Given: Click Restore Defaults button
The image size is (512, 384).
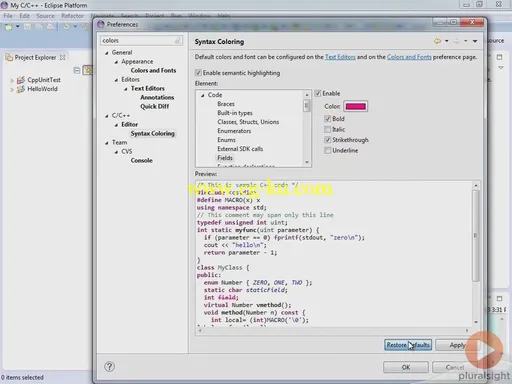Looking at the screenshot, I should [x=408, y=345].
